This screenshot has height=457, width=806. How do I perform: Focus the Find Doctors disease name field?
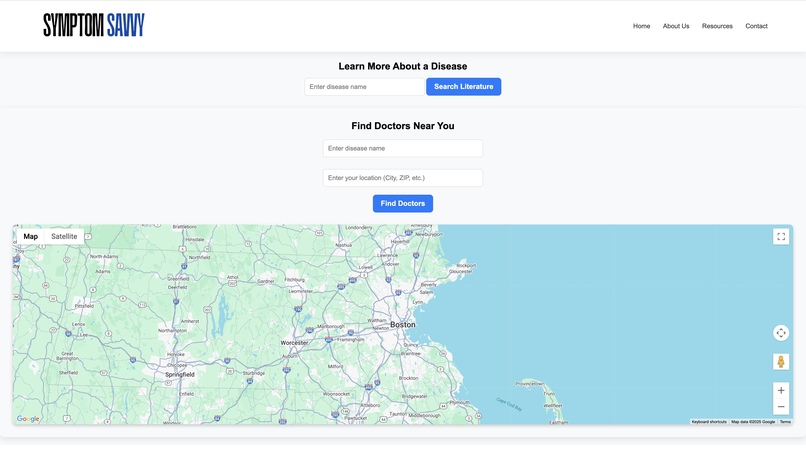[402, 149]
